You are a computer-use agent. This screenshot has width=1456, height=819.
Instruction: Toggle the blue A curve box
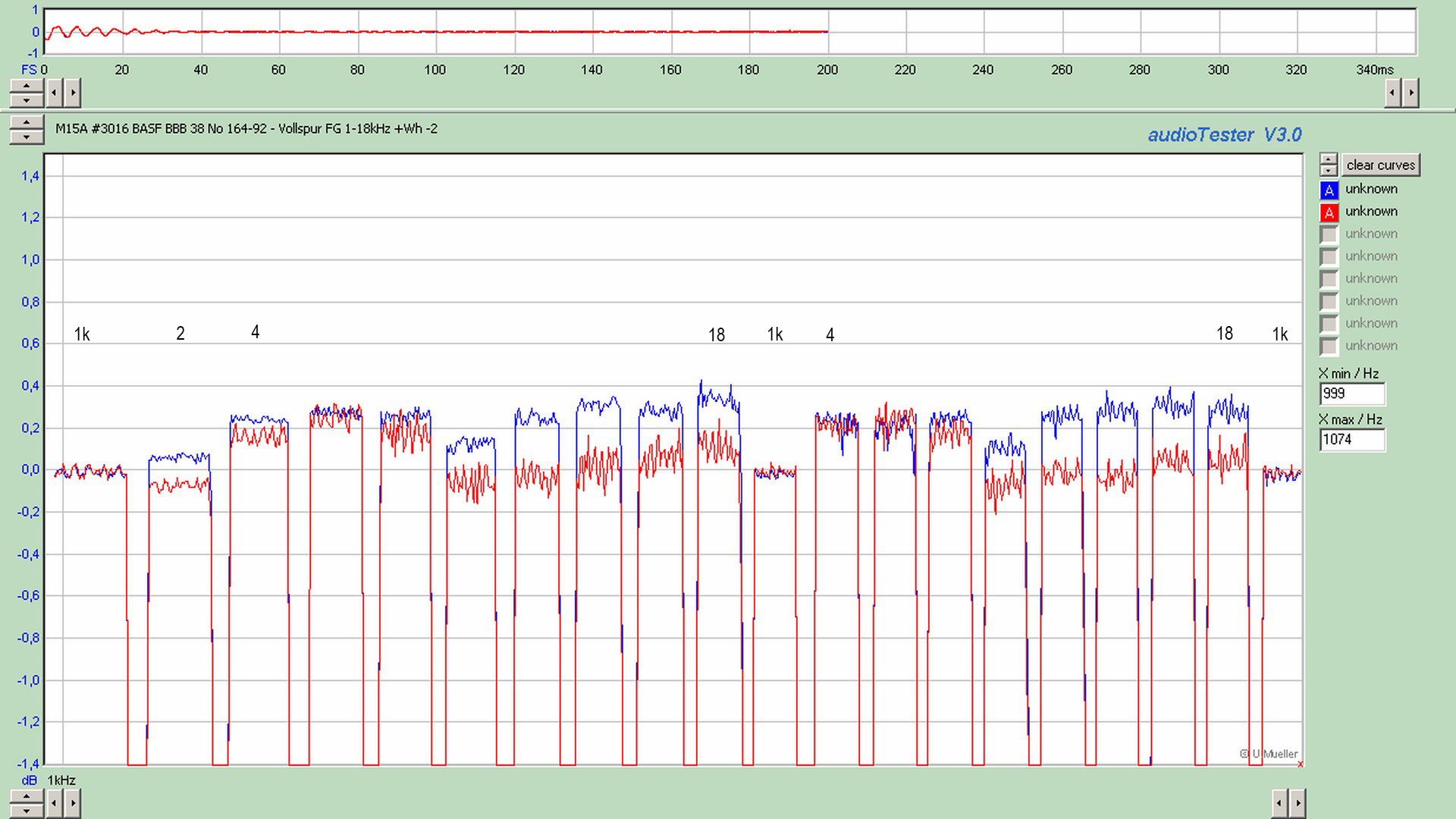[x=1329, y=190]
